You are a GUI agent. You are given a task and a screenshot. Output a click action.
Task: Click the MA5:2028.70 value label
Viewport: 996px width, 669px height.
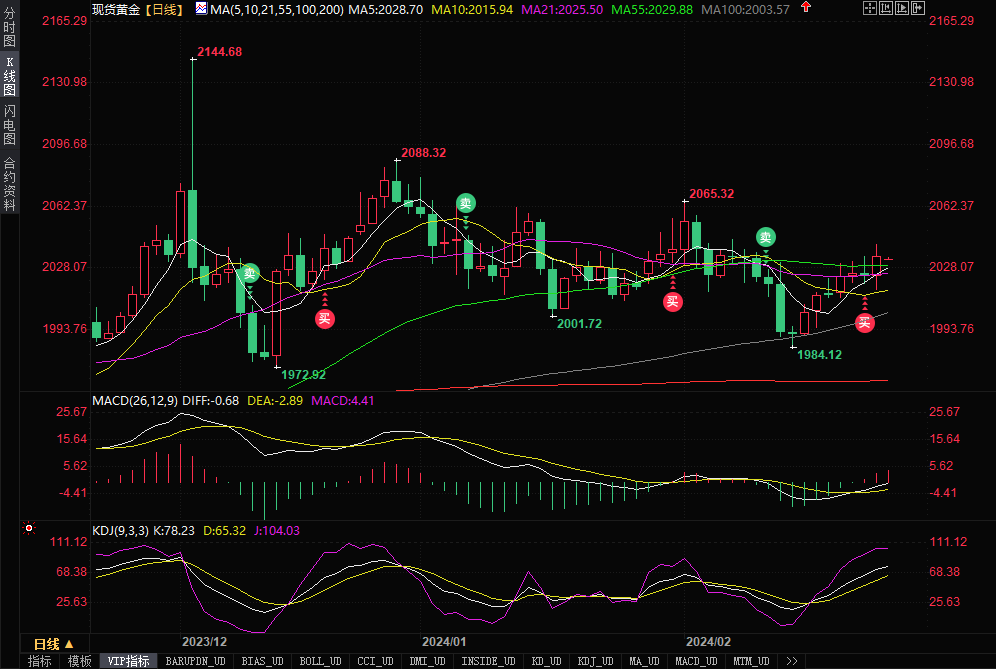[386, 10]
